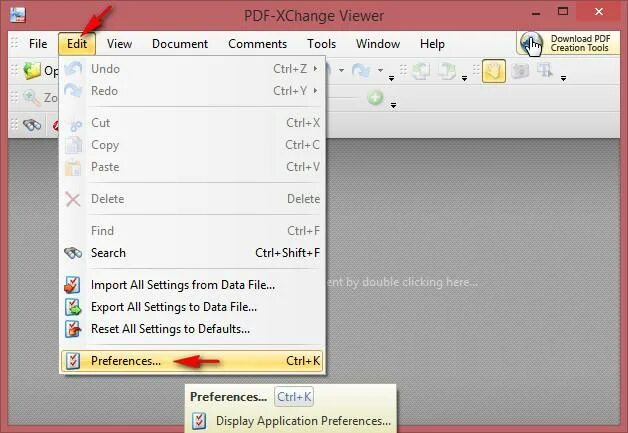Select the Snapshot camera tool
This screenshot has height=433, width=628.
(x=520, y=71)
